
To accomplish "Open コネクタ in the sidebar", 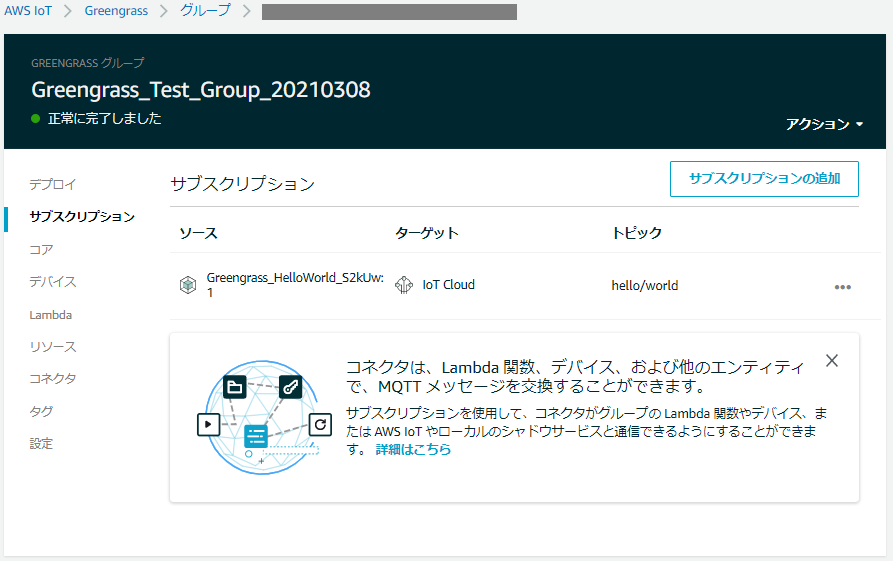I will point(52,379).
